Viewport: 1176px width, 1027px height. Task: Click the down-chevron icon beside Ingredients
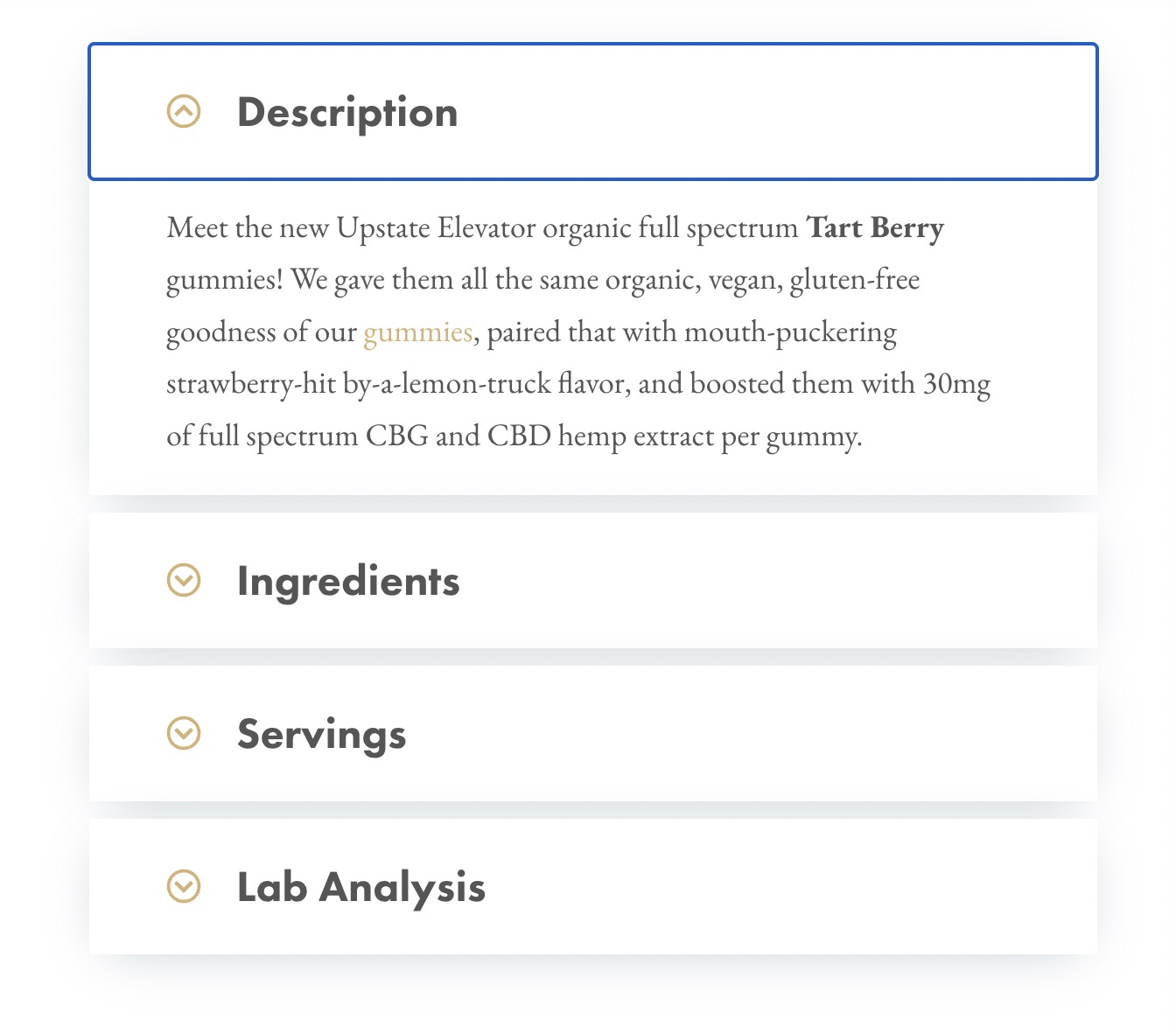(x=184, y=580)
